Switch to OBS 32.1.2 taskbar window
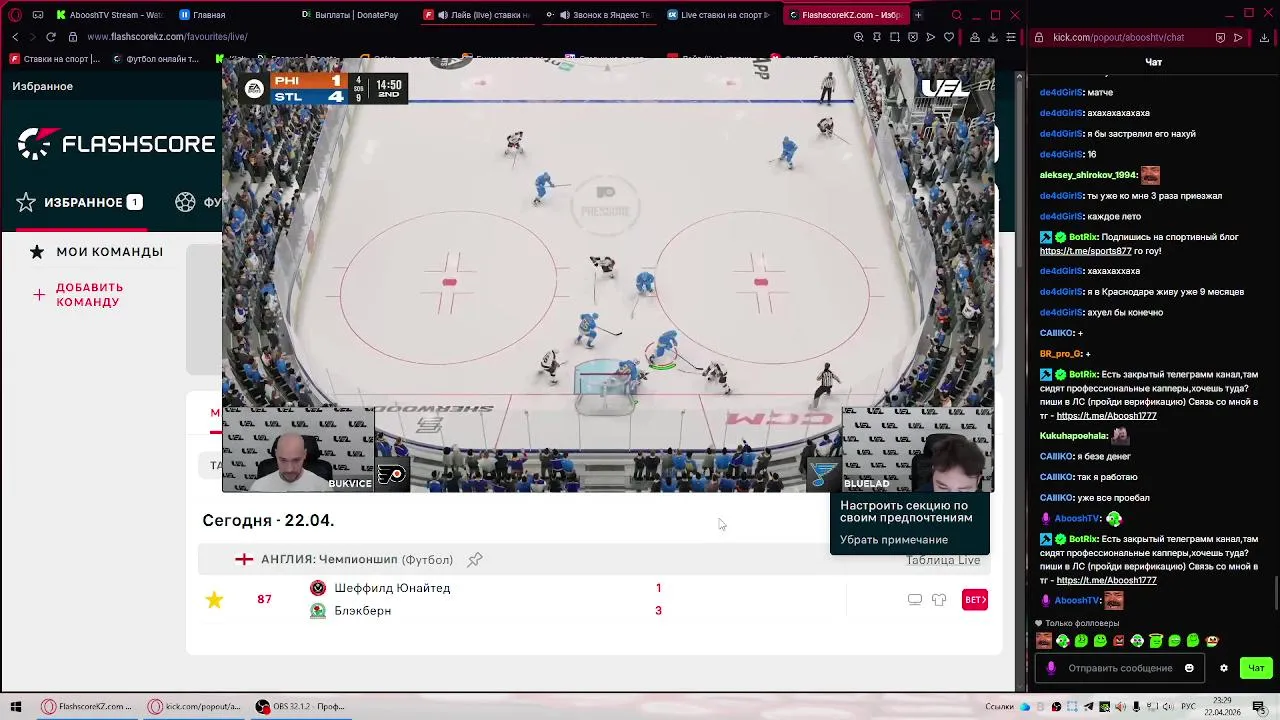 coord(300,707)
